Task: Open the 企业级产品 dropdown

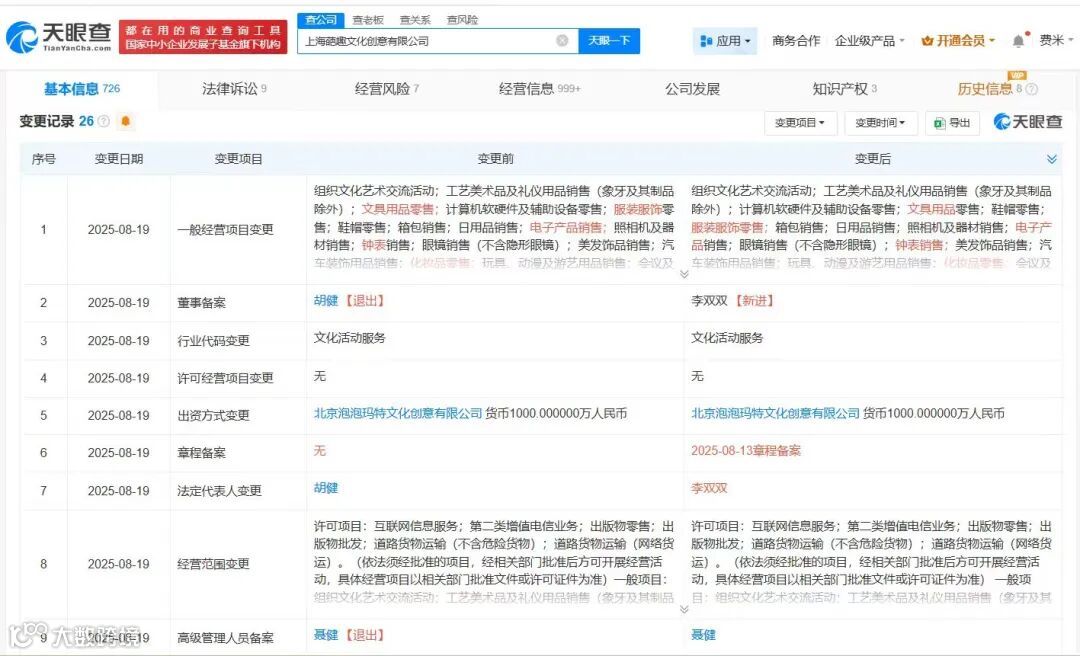Action: (x=869, y=41)
